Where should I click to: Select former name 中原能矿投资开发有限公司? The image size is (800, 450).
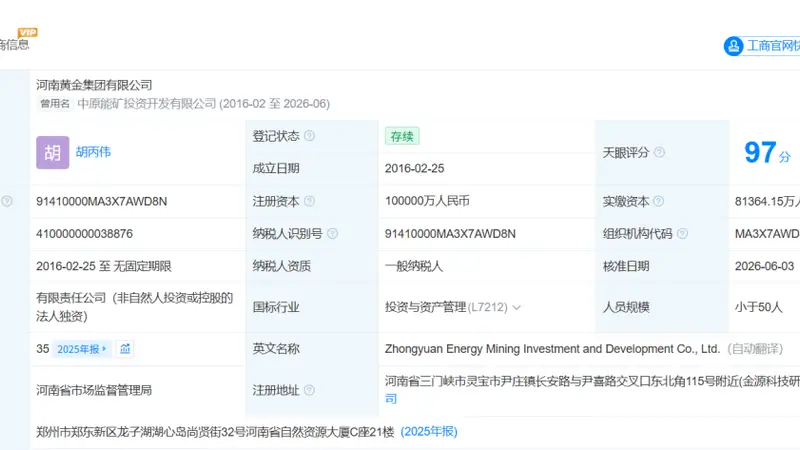click(x=147, y=104)
